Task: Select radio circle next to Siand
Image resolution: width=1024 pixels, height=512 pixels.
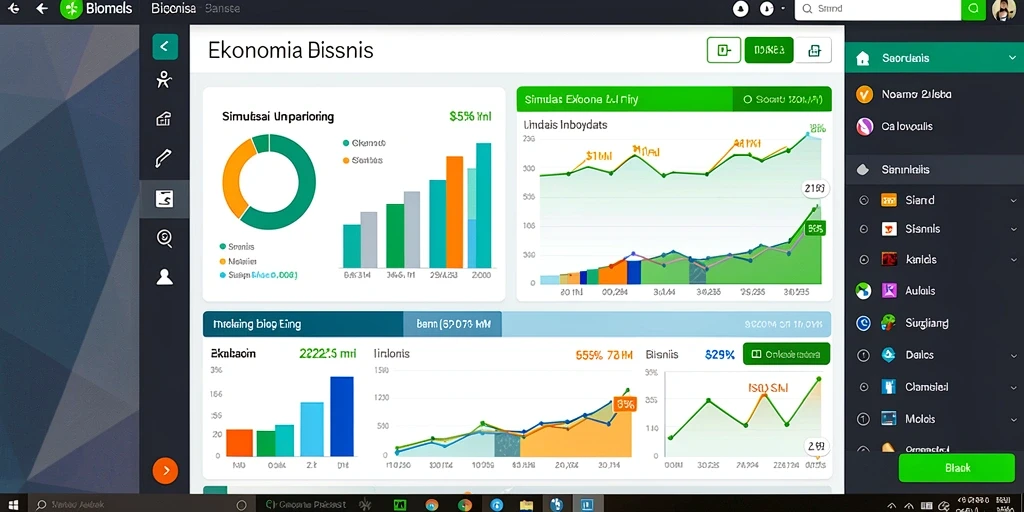Action: coord(863,200)
